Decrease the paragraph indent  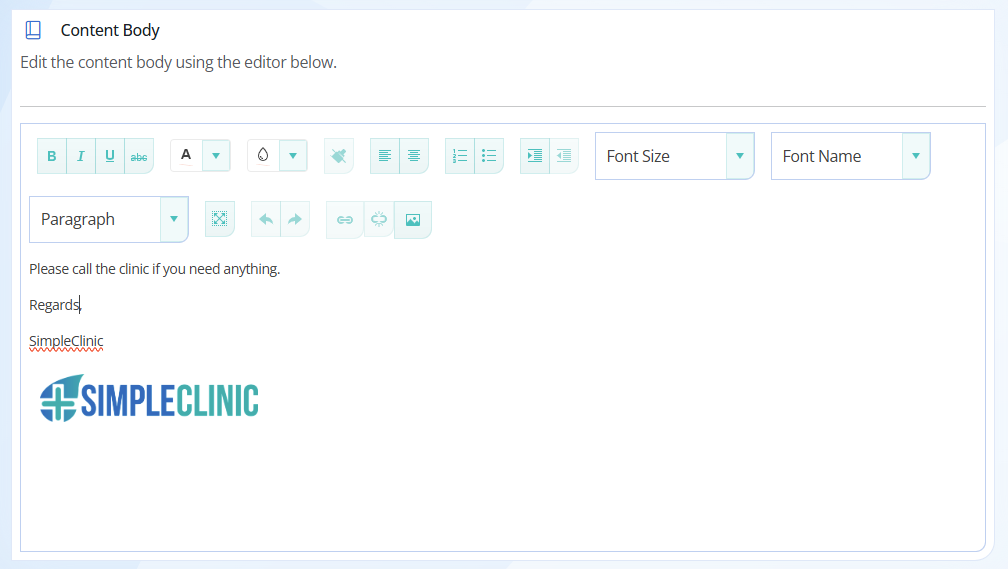[x=564, y=156]
